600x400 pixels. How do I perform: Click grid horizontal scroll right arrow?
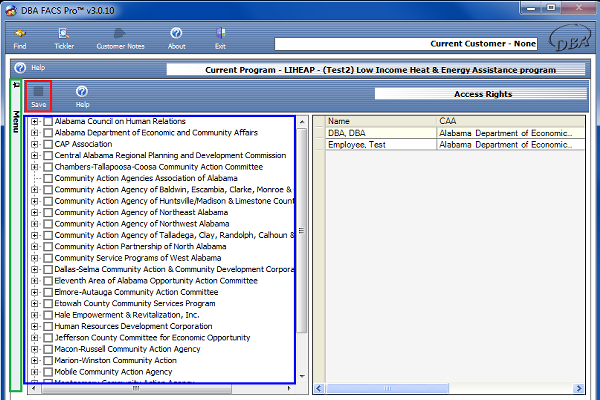point(579,389)
